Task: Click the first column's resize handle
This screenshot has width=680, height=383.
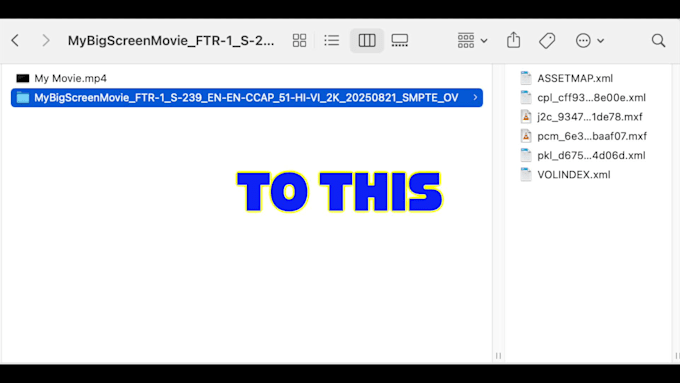Action: (x=498, y=356)
